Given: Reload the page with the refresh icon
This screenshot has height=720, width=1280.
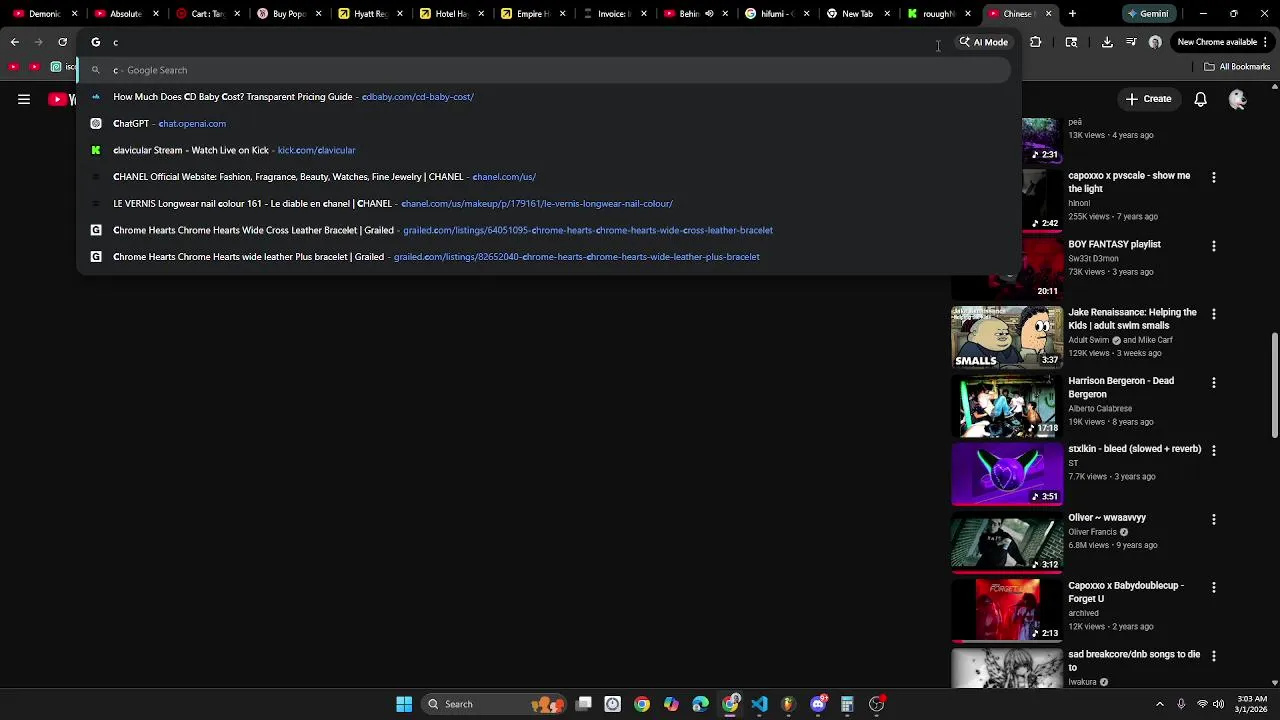Looking at the screenshot, I should tap(62, 42).
